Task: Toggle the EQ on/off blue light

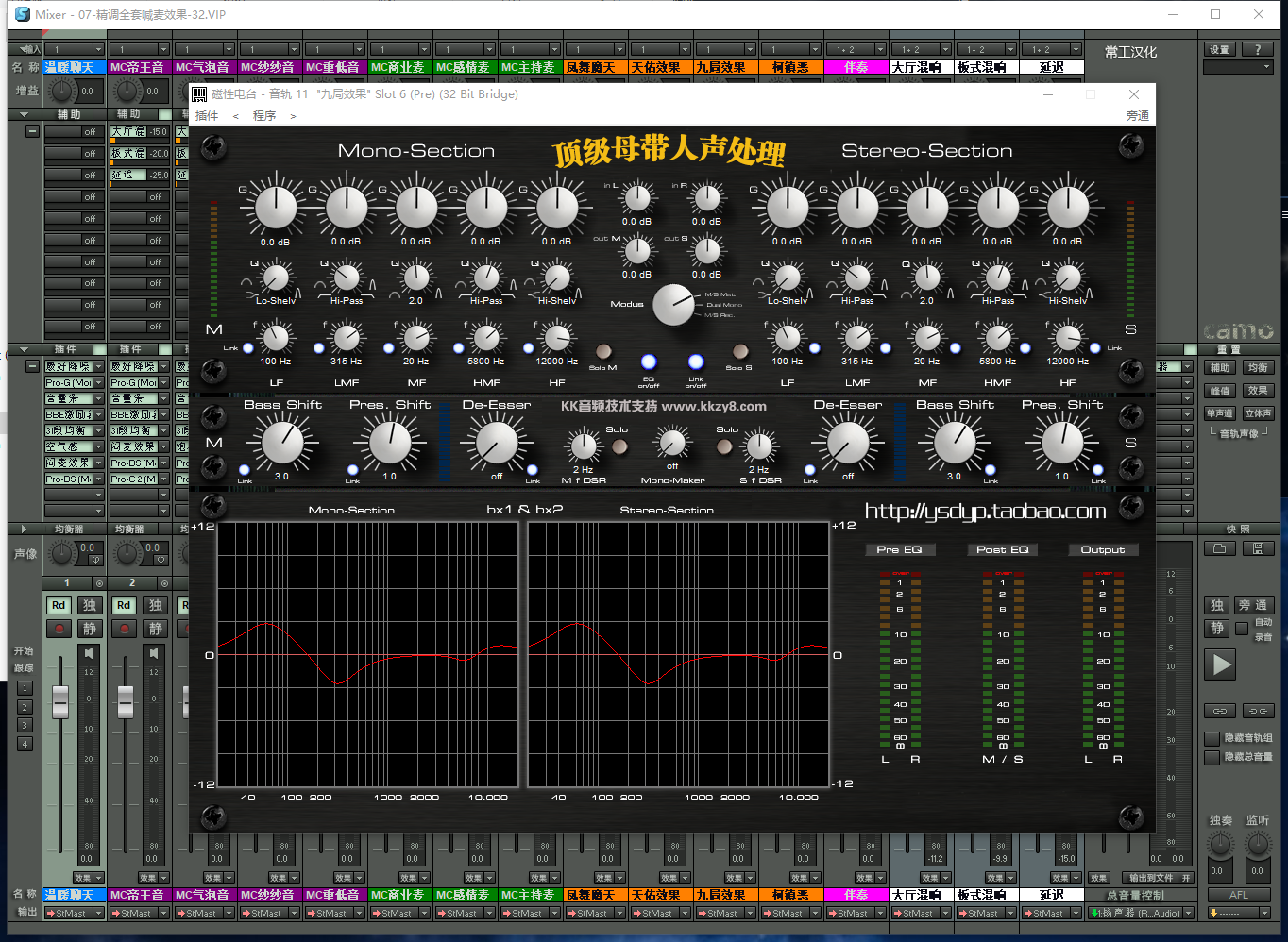Action: pyautogui.click(x=649, y=362)
